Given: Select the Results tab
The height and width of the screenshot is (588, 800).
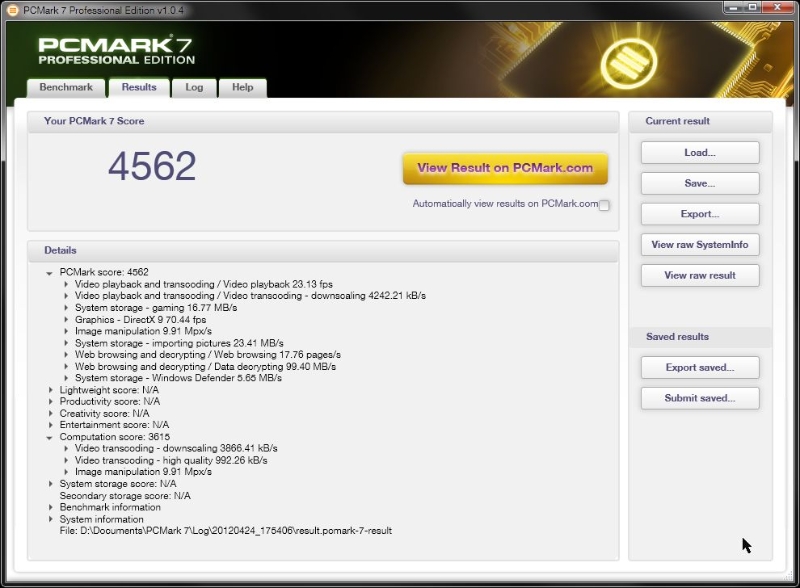Looking at the screenshot, I should [x=139, y=87].
